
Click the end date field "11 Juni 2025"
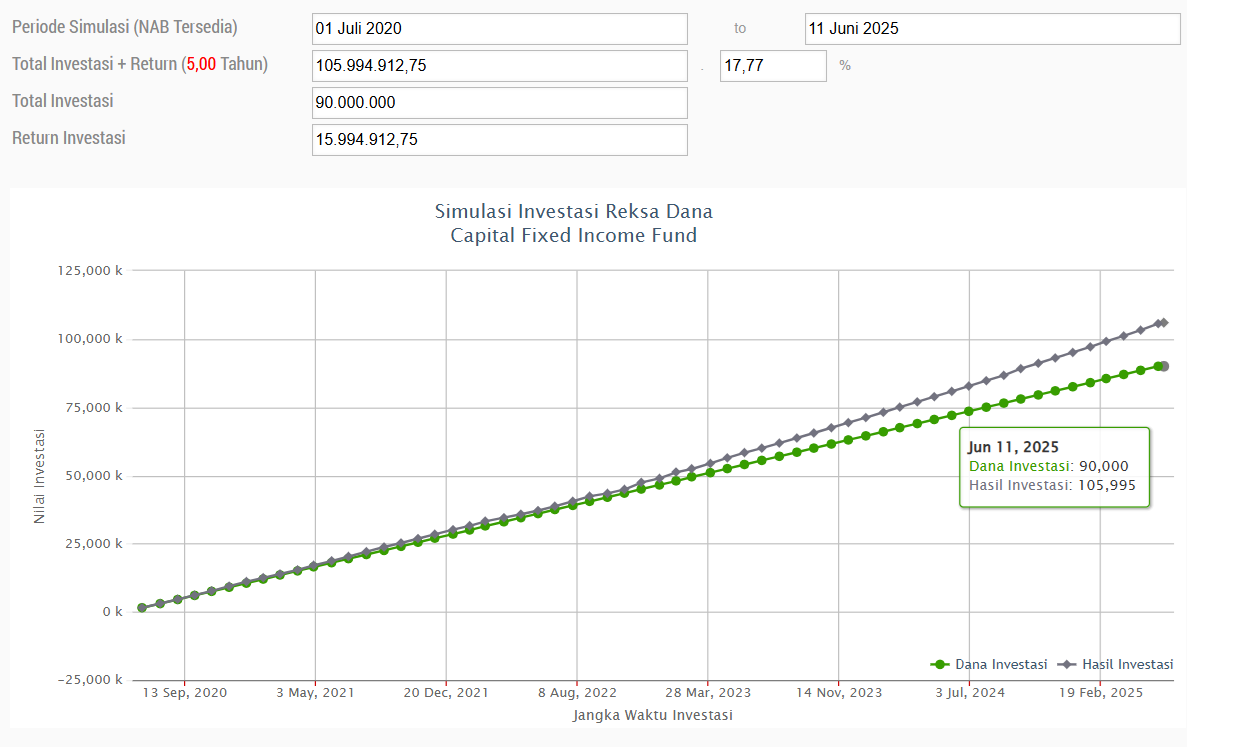pos(992,29)
